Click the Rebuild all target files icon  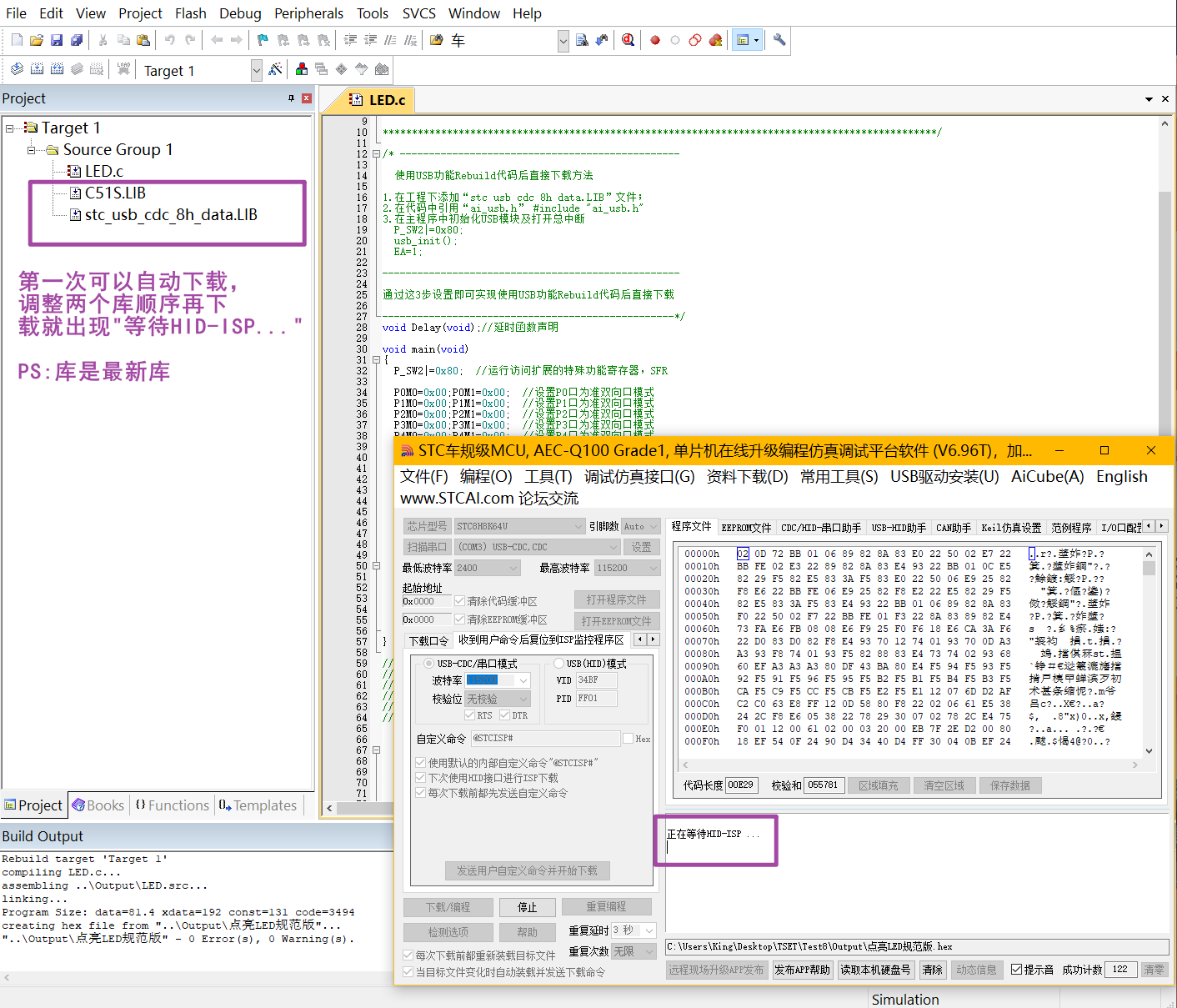coord(57,69)
